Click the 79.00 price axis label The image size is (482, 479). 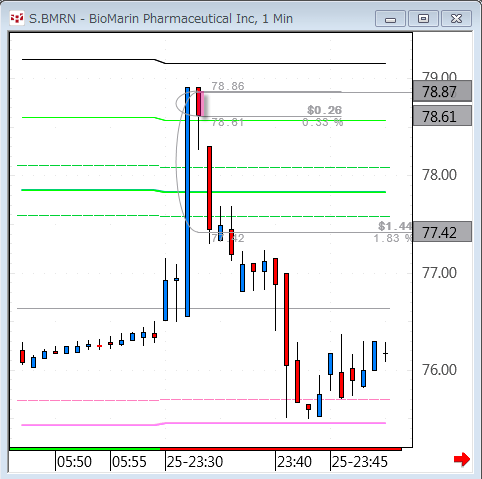pyautogui.click(x=439, y=76)
